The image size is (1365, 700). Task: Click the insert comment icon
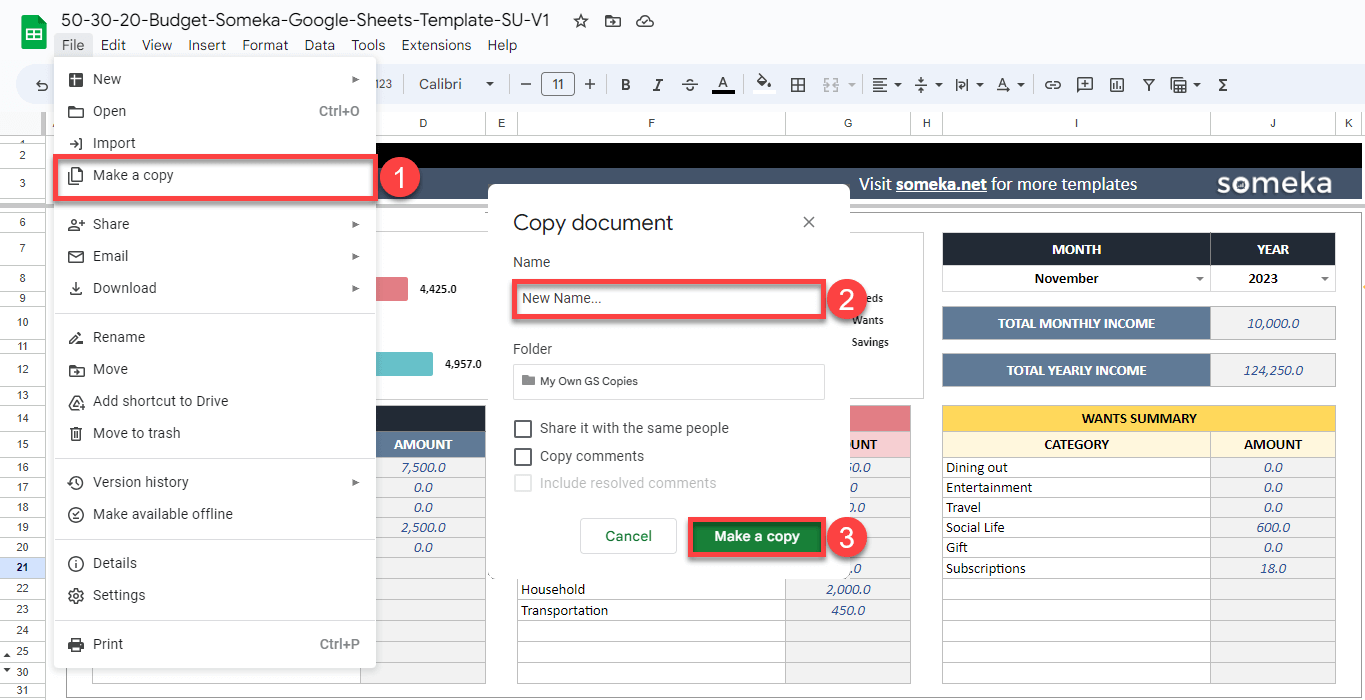[x=1085, y=85]
